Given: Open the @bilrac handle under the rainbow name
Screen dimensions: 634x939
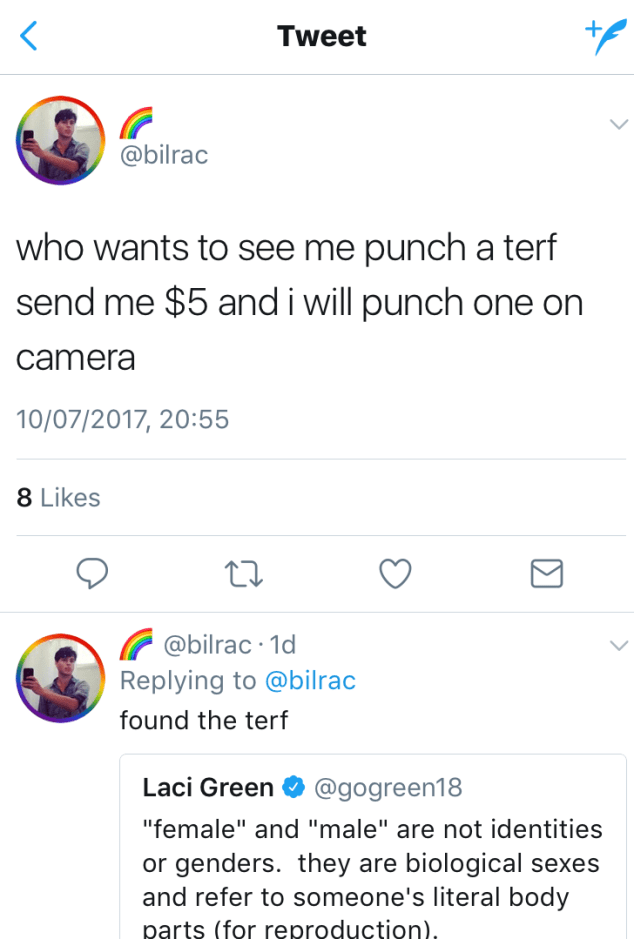Looking at the screenshot, I should (x=164, y=156).
